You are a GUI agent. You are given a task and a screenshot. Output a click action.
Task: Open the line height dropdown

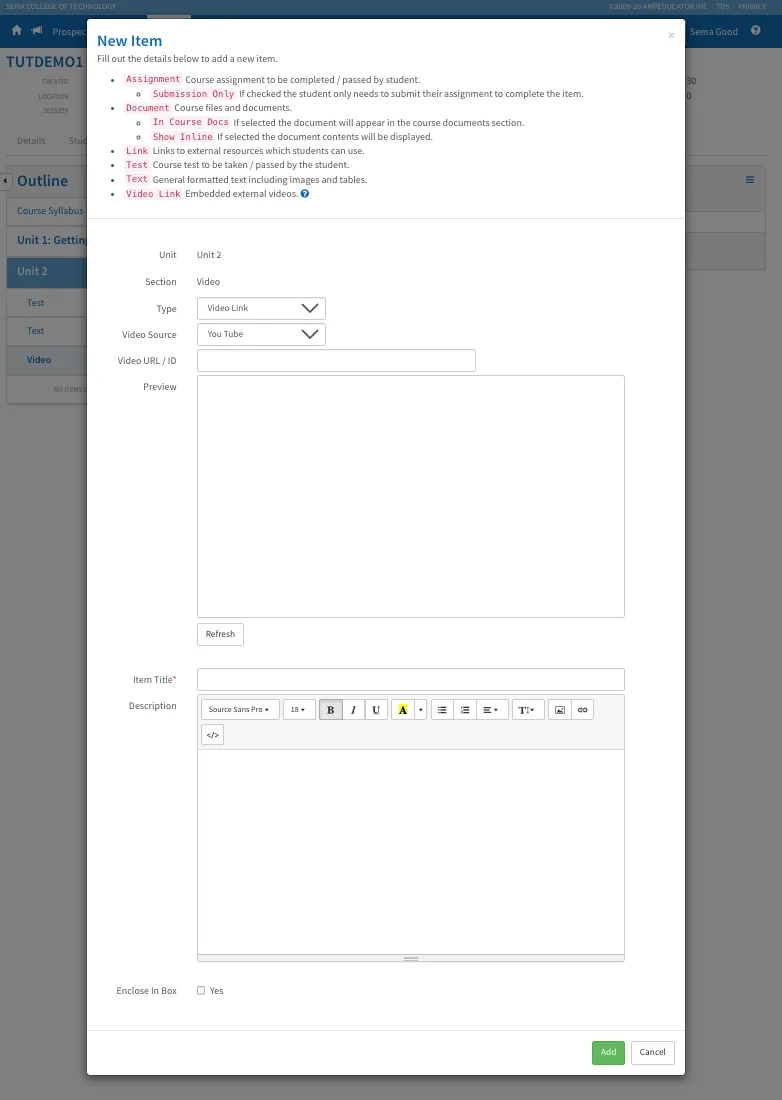tap(528, 710)
